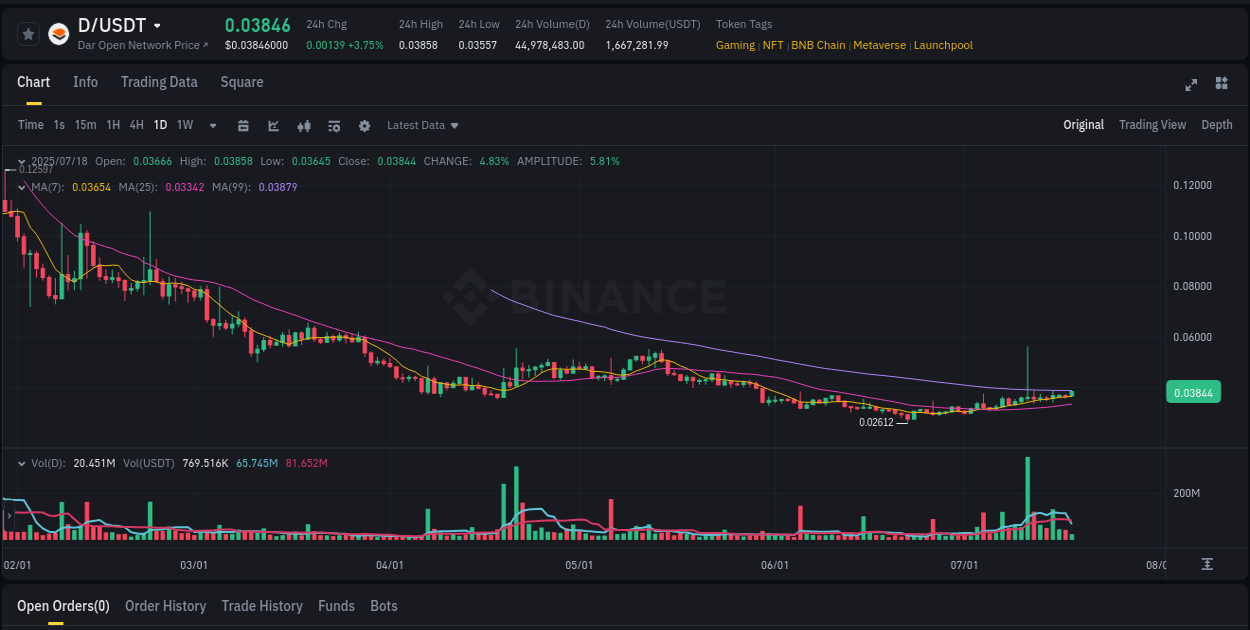Toggle the favorite star for D/USDT
Screen dimensions: 1250x630
pyautogui.click(x=27, y=33)
